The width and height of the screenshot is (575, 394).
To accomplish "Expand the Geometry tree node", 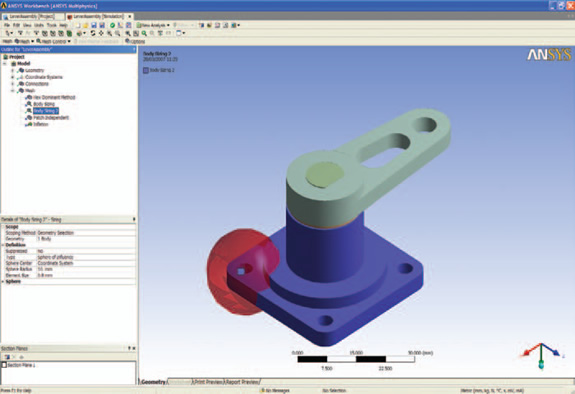I will pos(12,70).
